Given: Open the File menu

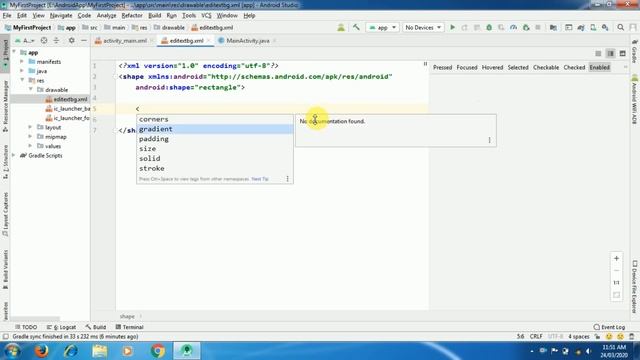Looking at the screenshot, I should pyautogui.click(x=7, y=16).
